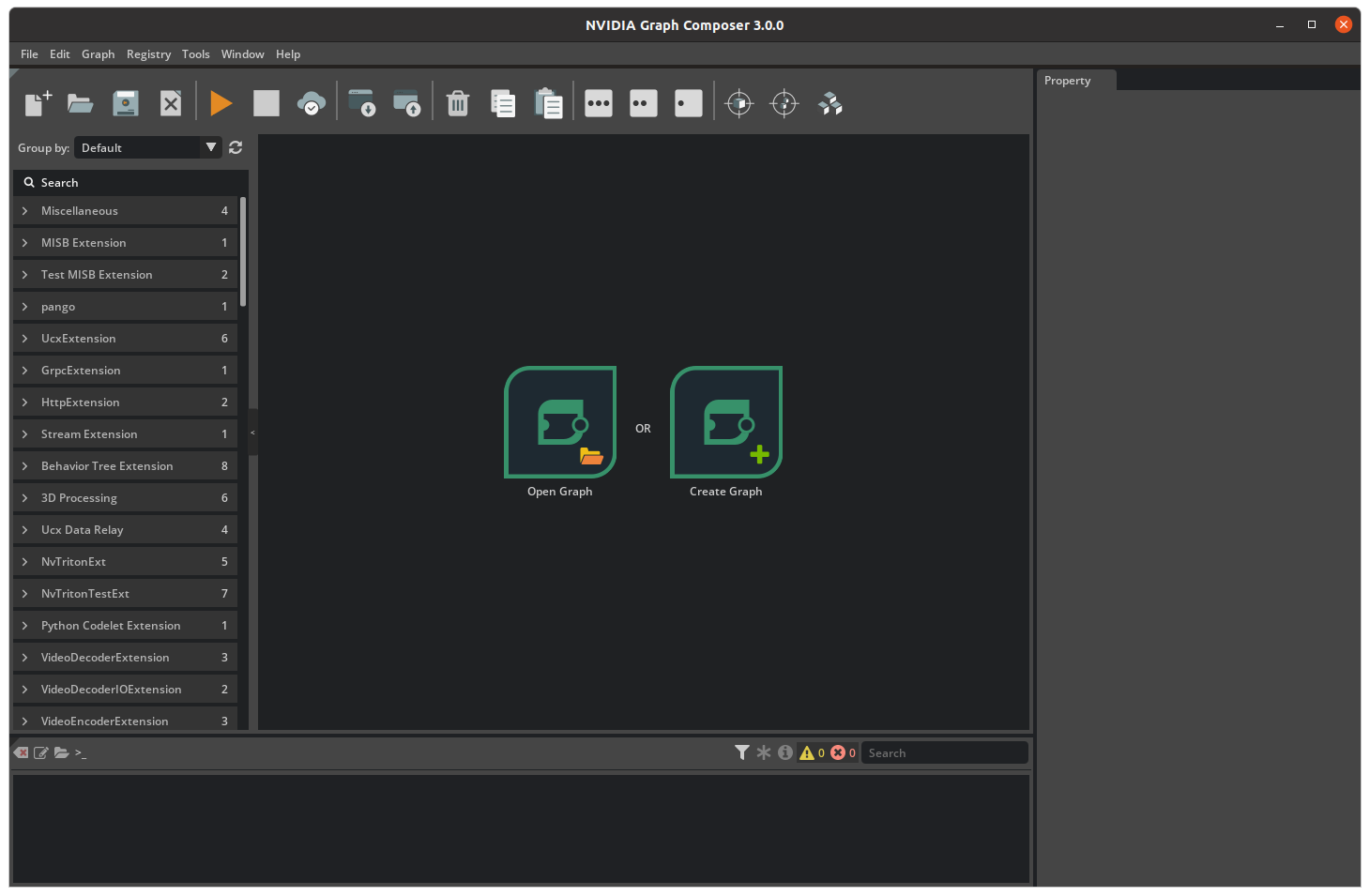Viewport: 1370px width, 896px height.
Task: Close the graph with the X page icon
Action: pyautogui.click(x=171, y=103)
